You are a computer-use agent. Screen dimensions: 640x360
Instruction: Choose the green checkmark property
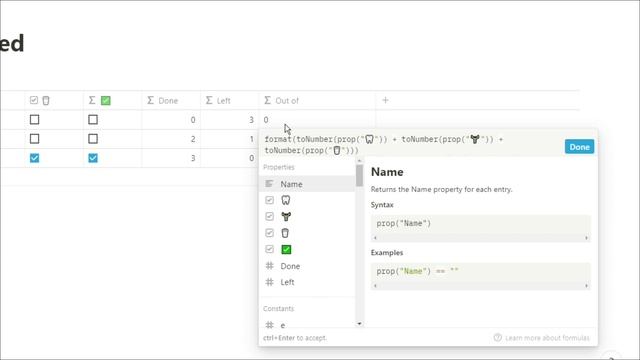click(x=307, y=249)
